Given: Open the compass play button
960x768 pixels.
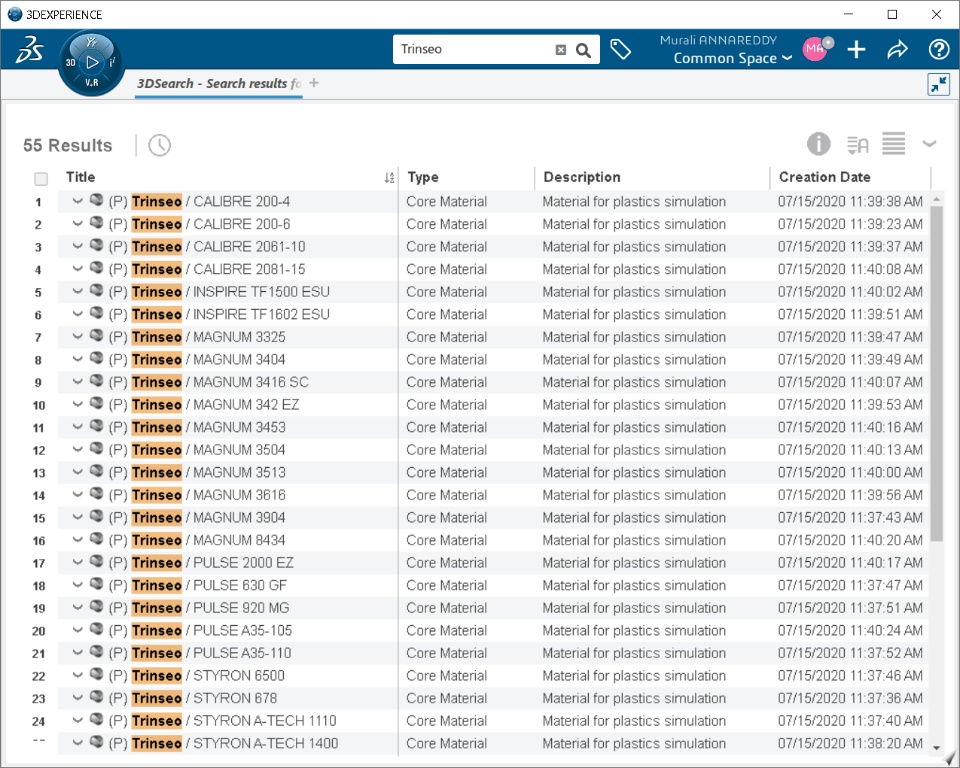Looking at the screenshot, I should pos(92,62).
